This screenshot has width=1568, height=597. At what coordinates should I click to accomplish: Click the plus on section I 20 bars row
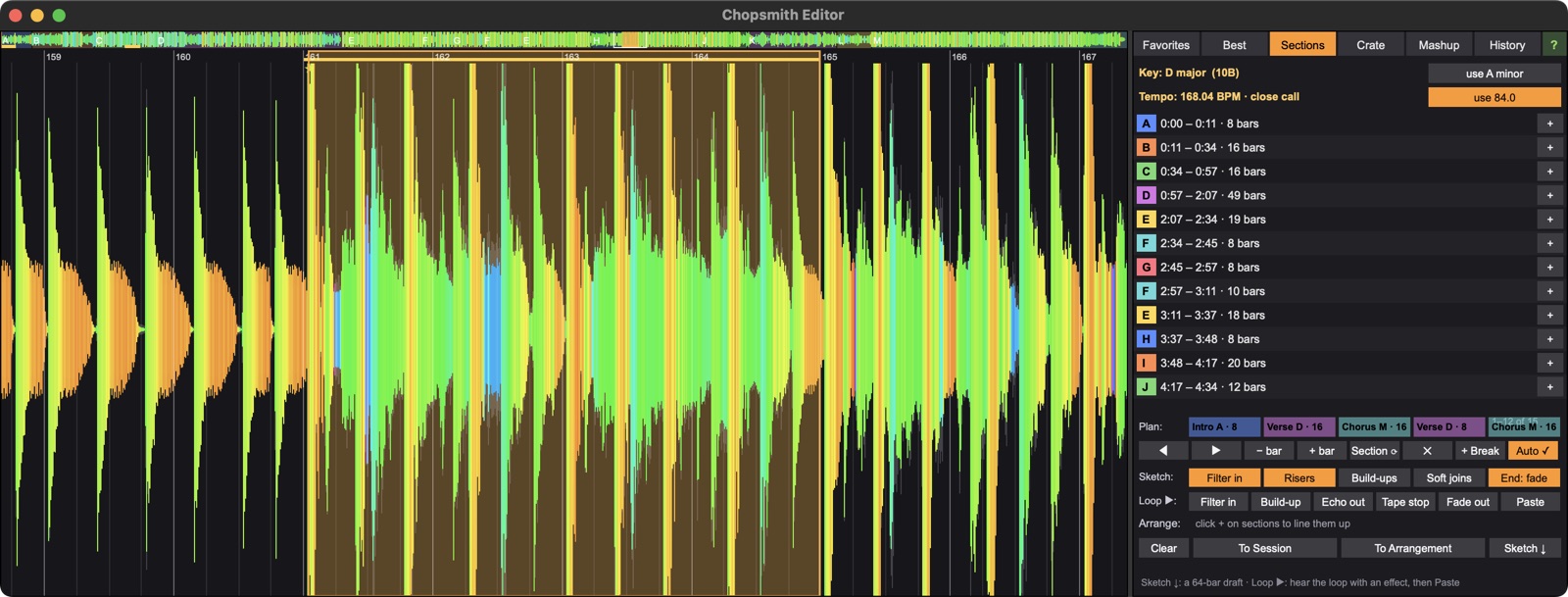coord(1549,363)
